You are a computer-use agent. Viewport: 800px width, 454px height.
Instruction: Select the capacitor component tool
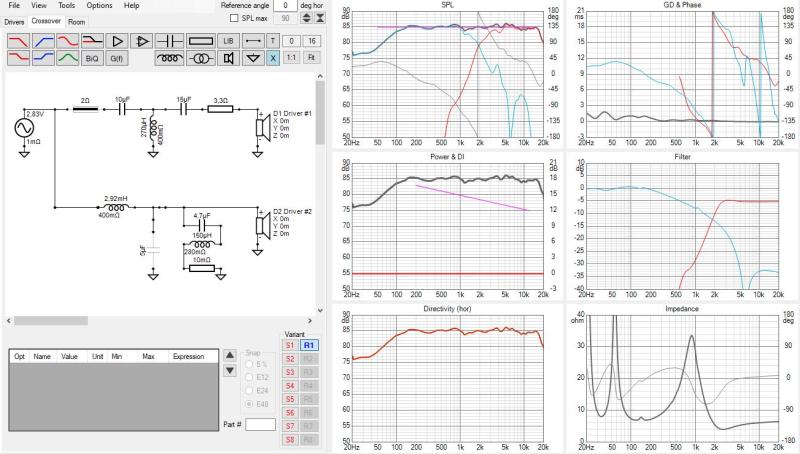click(170, 40)
